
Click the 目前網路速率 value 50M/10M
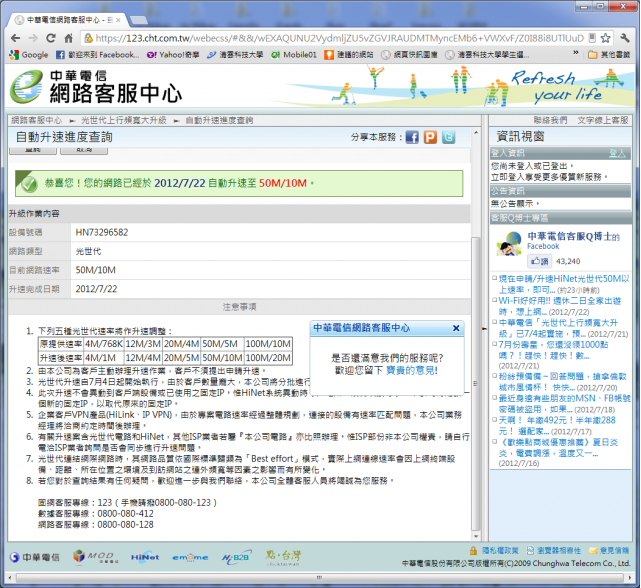click(x=96, y=270)
